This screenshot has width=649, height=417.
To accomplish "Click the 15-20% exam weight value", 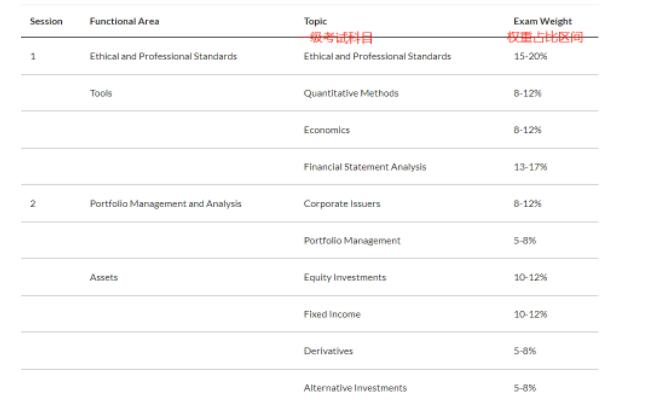I will point(531,56).
